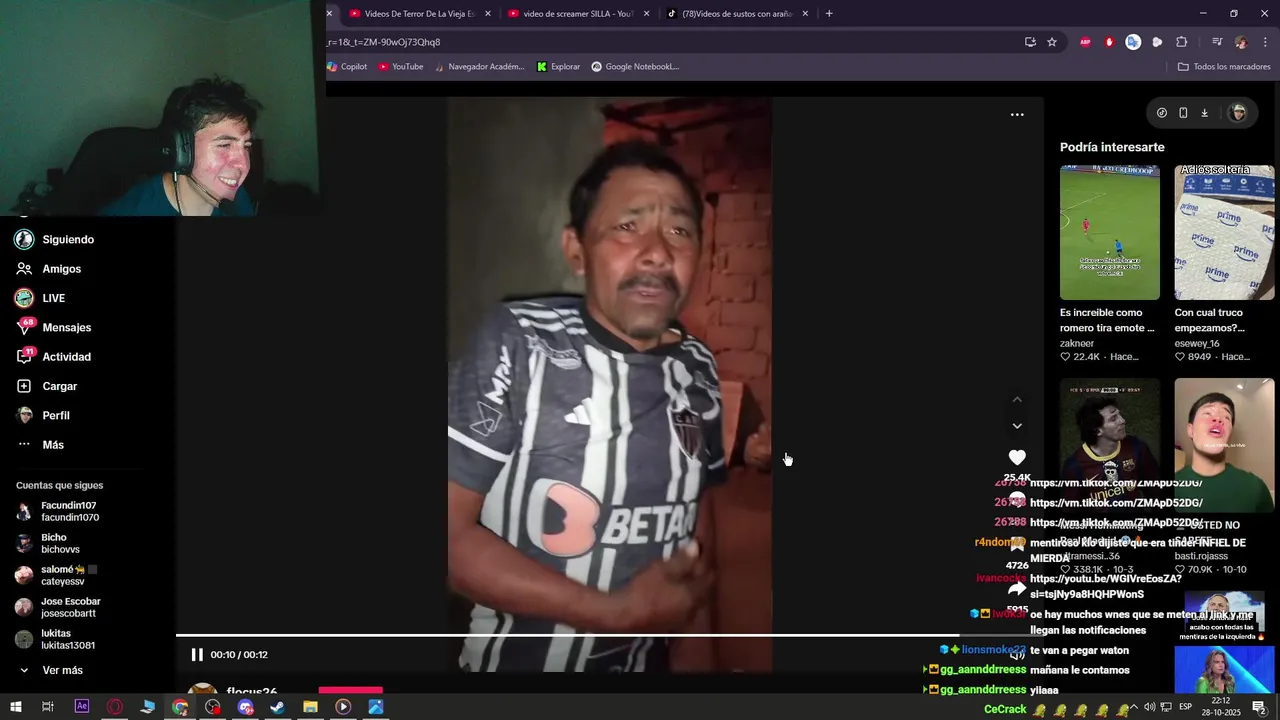Open Mensajes inbox
1280x720 pixels.
pyautogui.click(x=54, y=327)
